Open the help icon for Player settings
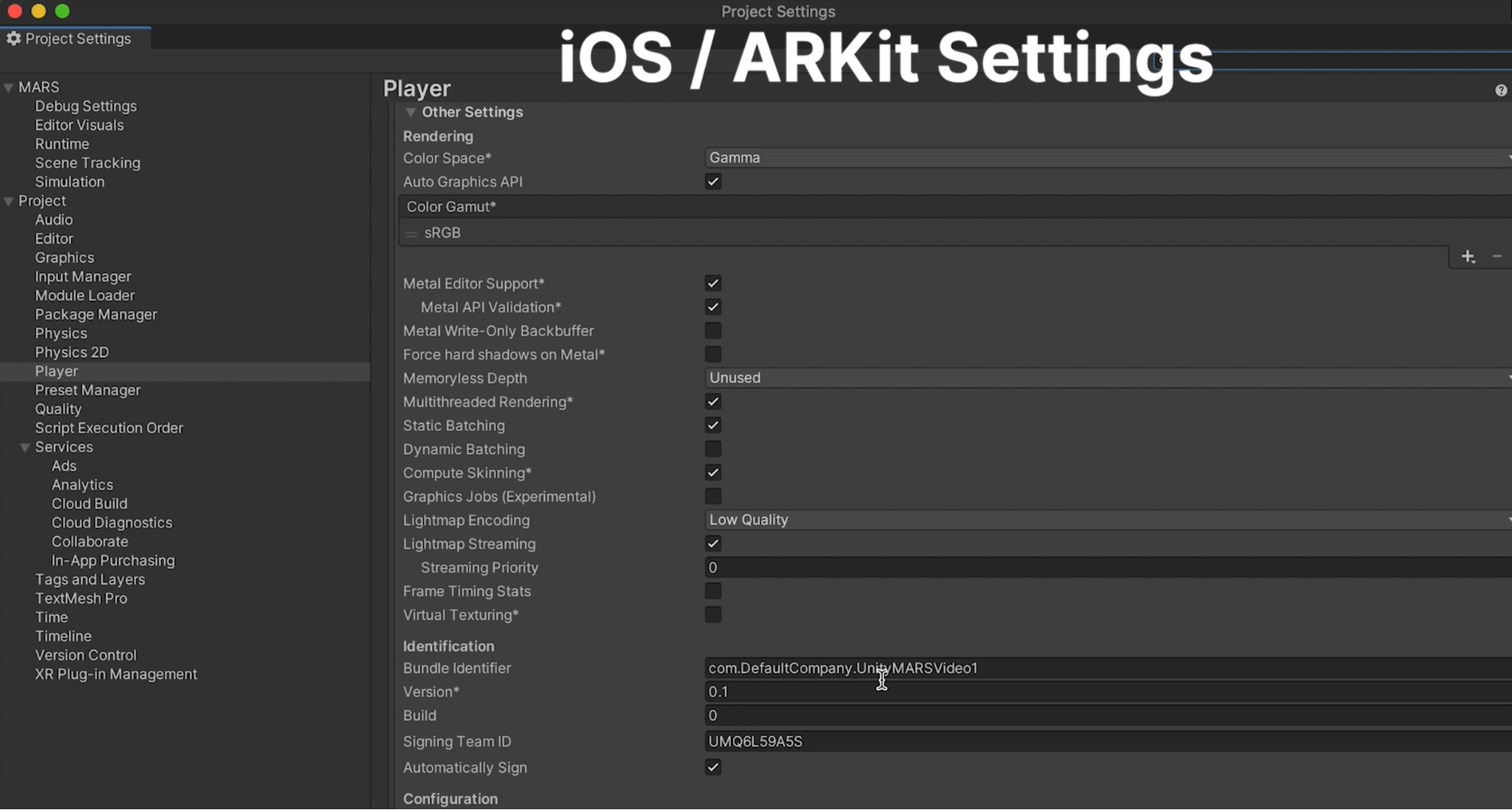This screenshot has width=1512, height=810. (x=1501, y=90)
